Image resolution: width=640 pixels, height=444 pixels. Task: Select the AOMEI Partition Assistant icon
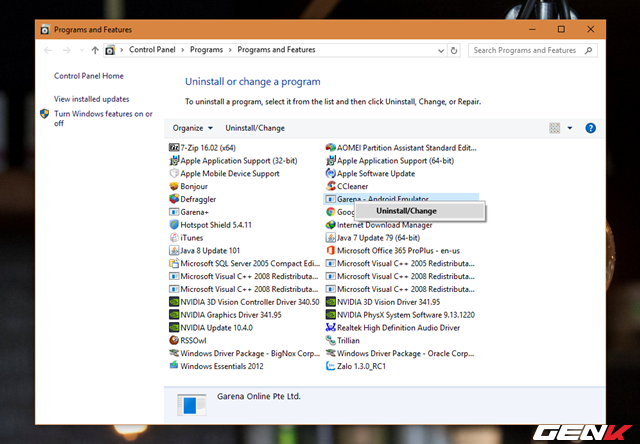pyautogui.click(x=330, y=147)
